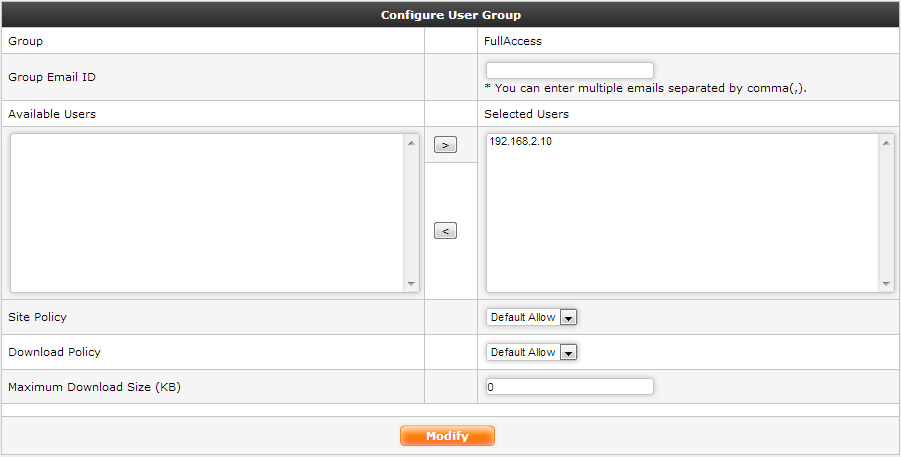Select 192.168.2.10 in Selected Users

pos(521,142)
